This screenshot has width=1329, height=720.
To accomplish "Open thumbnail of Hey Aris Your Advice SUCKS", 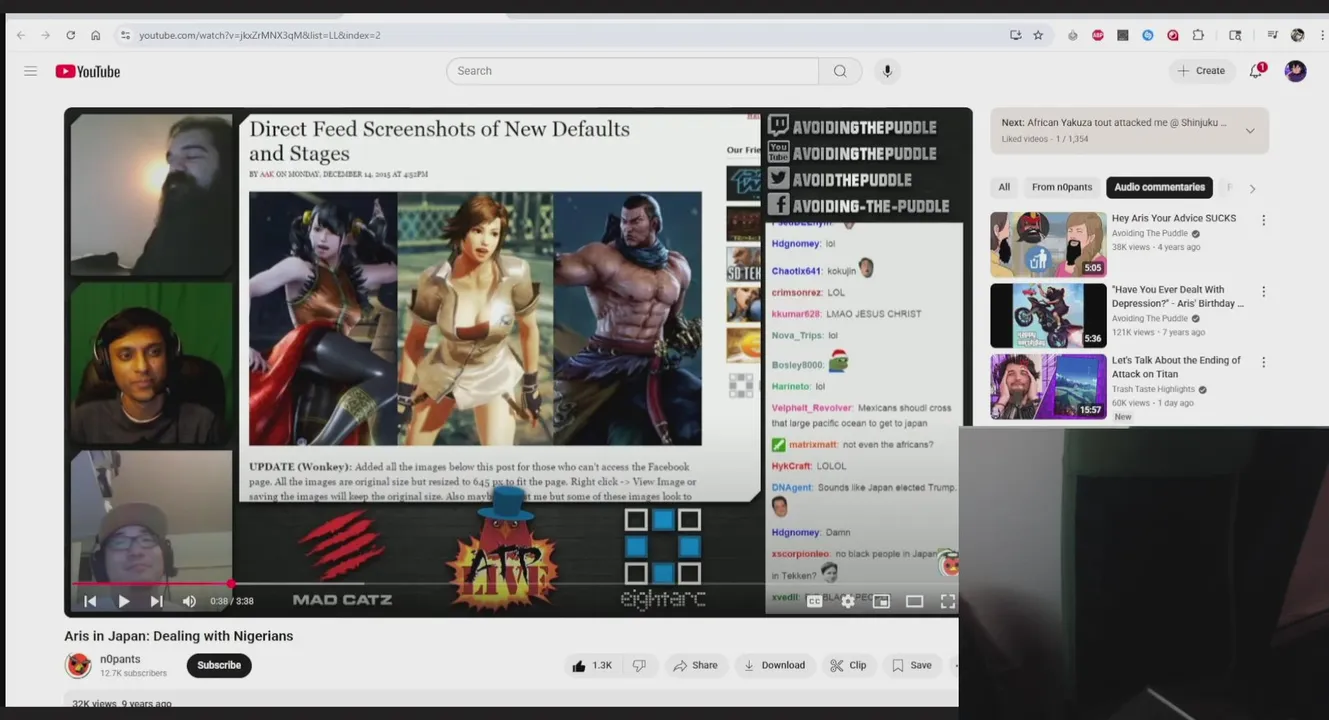I will coord(1048,244).
